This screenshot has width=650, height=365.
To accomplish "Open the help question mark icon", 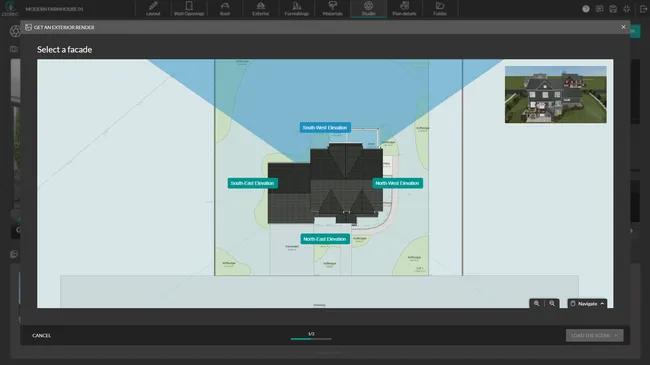I will point(586,9).
